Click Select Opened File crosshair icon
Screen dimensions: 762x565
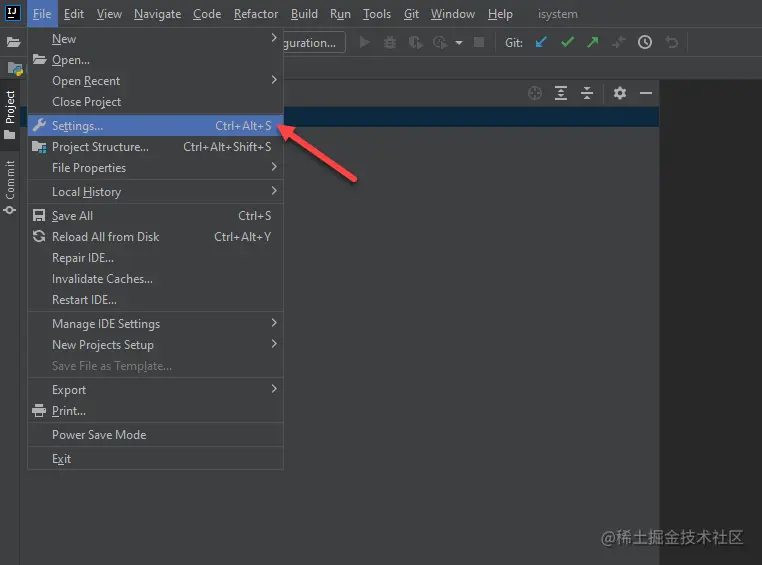tap(535, 93)
